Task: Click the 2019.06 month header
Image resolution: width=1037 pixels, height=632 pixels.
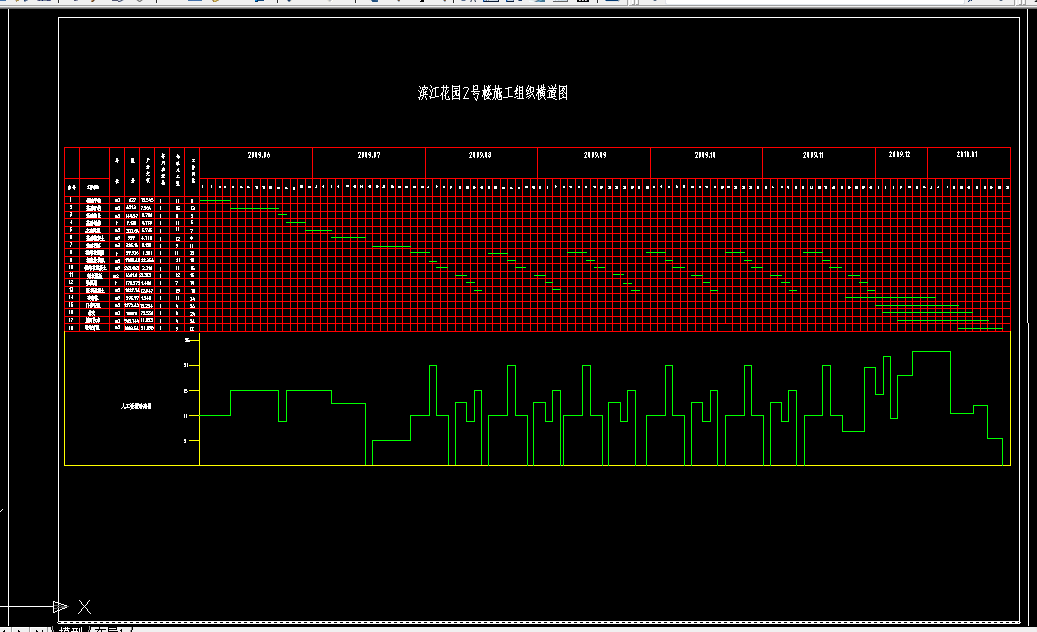Action: click(259, 155)
